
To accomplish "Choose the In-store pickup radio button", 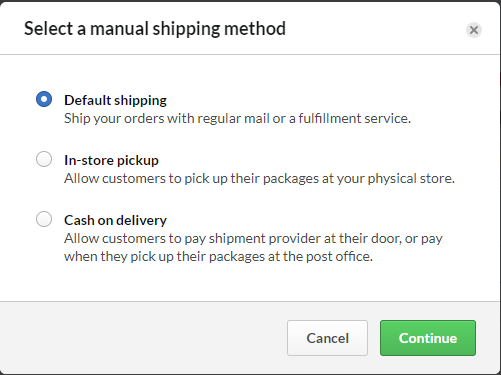I will (x=44, y=159).
